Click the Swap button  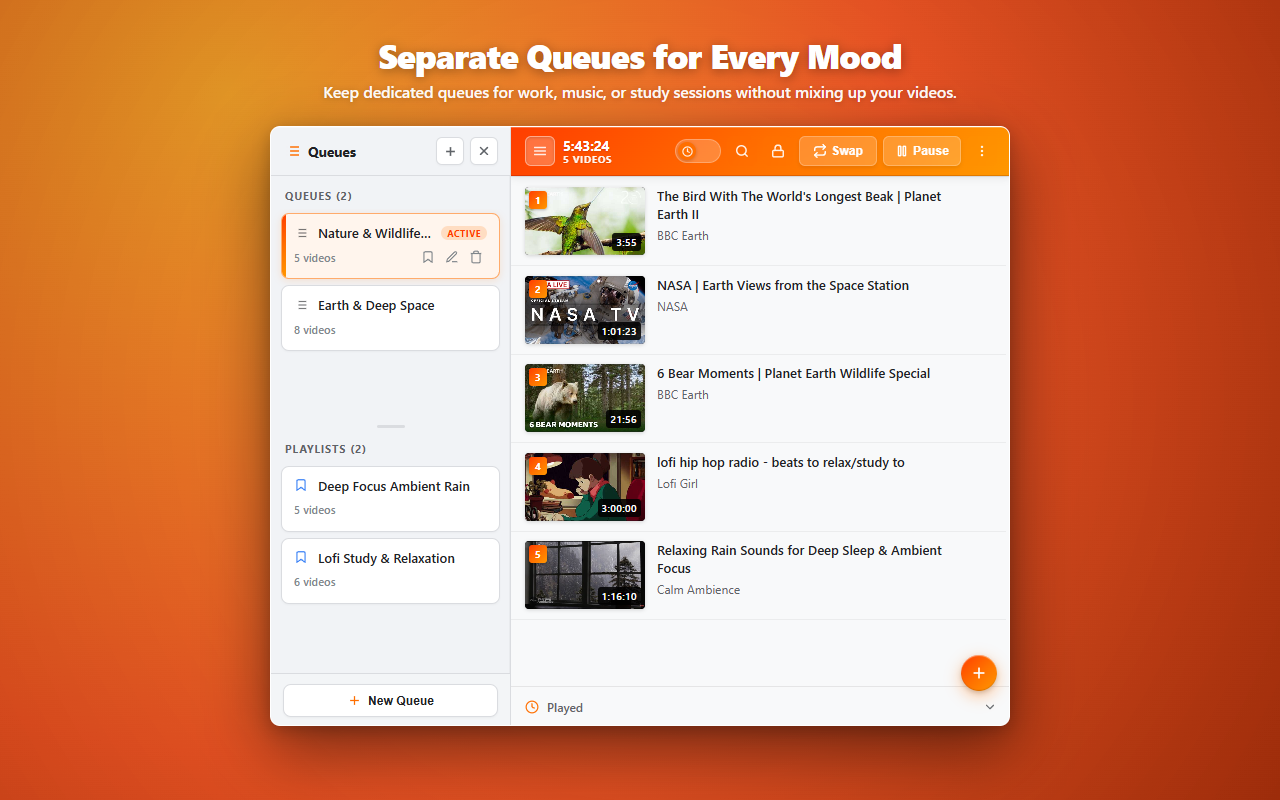click(838, 151)
